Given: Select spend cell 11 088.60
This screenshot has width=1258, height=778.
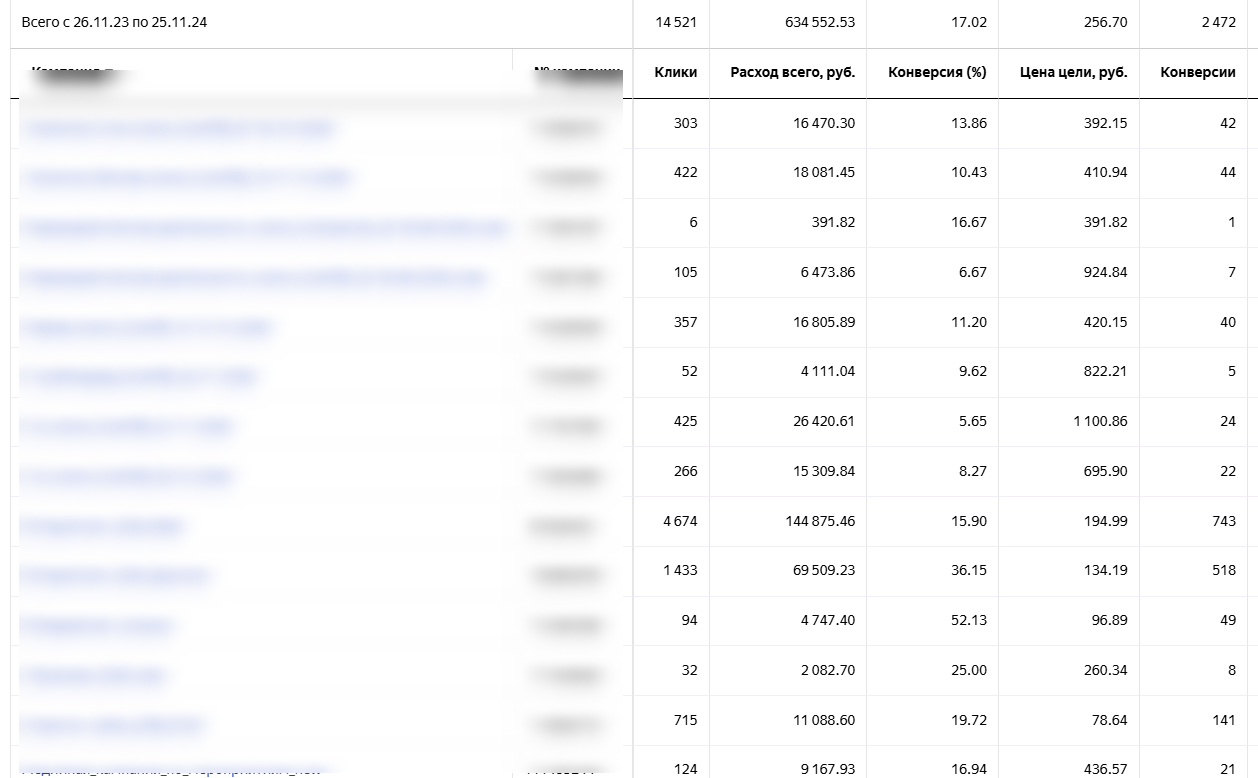Looking at the screenshot, I should 825,720.
